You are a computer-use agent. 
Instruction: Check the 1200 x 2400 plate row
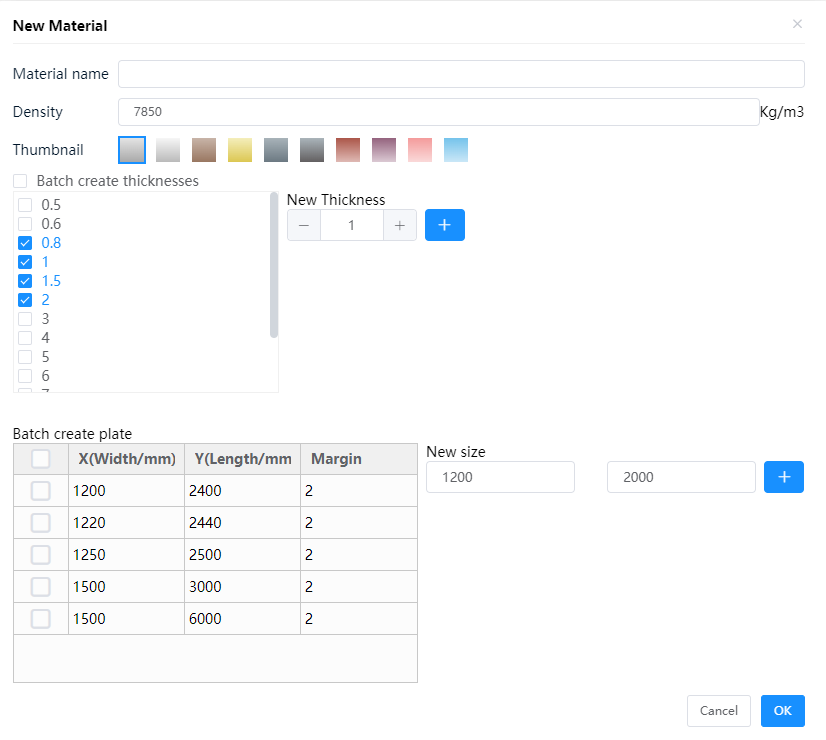click(41, 491)
